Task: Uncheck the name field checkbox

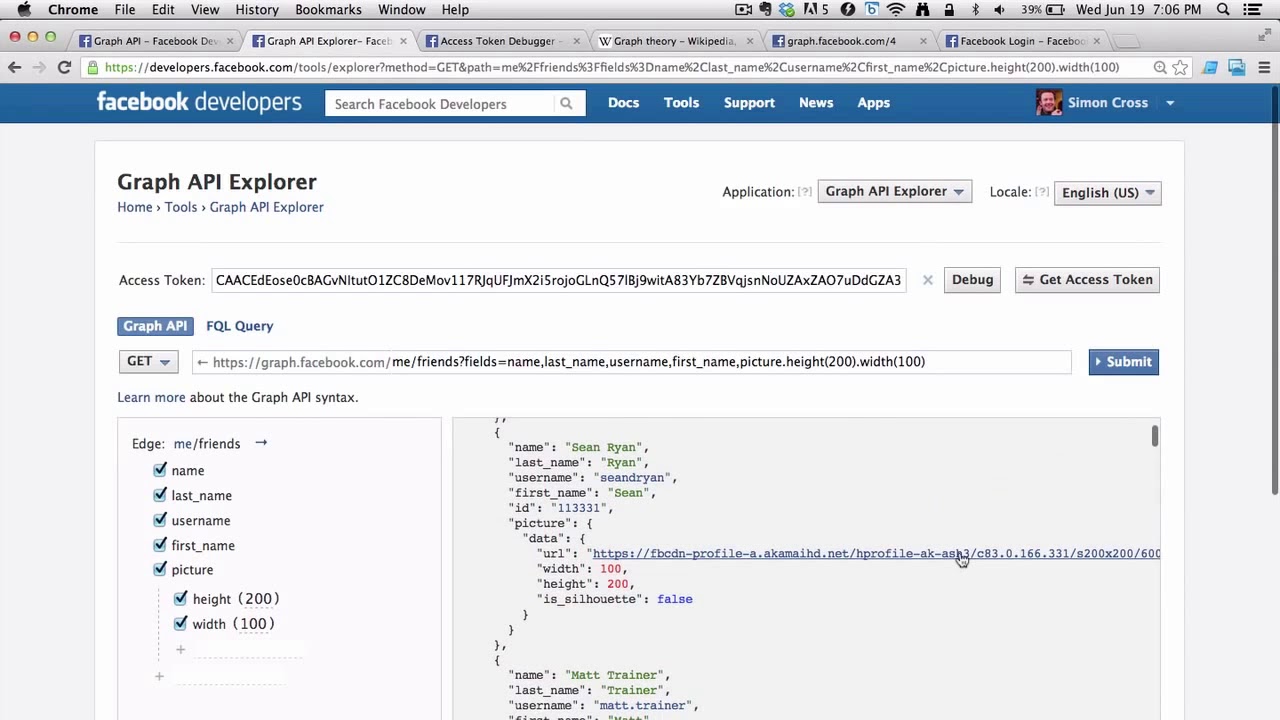Action: pyautogui.click(x=160, y=469)
